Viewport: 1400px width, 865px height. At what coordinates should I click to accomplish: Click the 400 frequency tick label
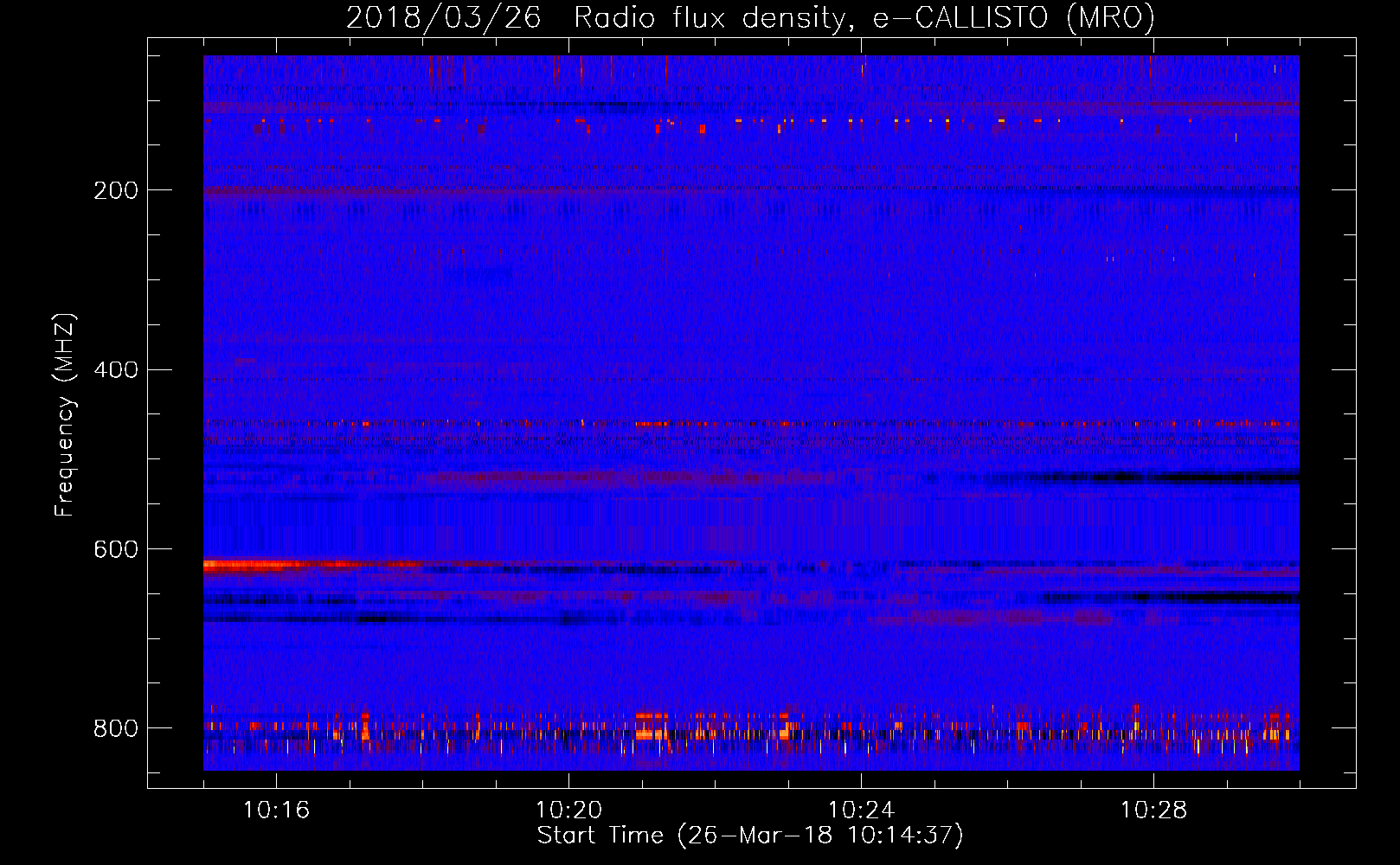coord(116,370)
